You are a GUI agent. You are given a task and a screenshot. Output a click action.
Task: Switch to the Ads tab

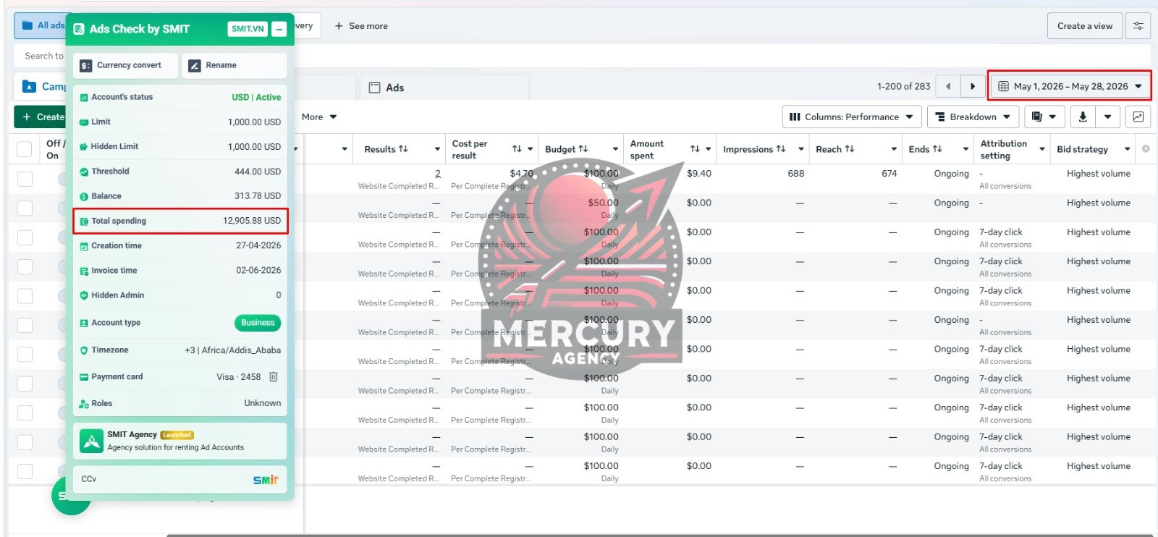(x=443, y=87)
